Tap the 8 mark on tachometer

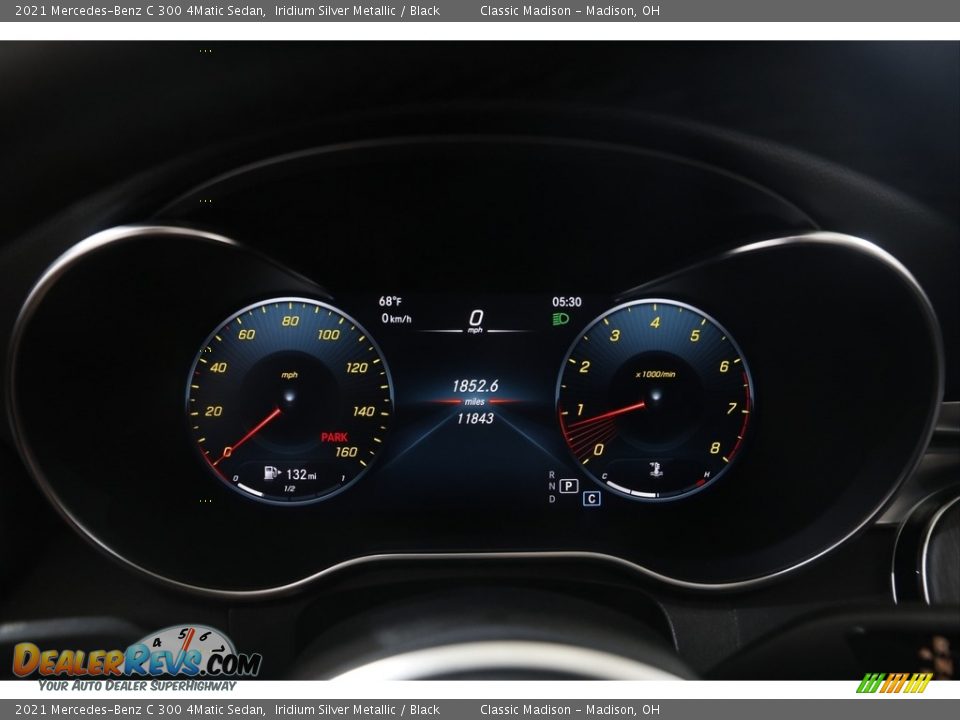[714, 448]
